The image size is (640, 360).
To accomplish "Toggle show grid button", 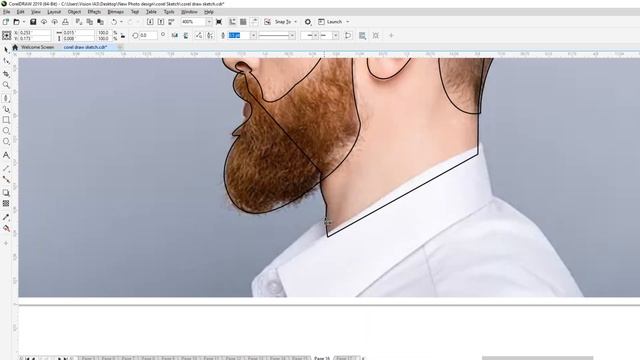I will click(x=243, y=22).
